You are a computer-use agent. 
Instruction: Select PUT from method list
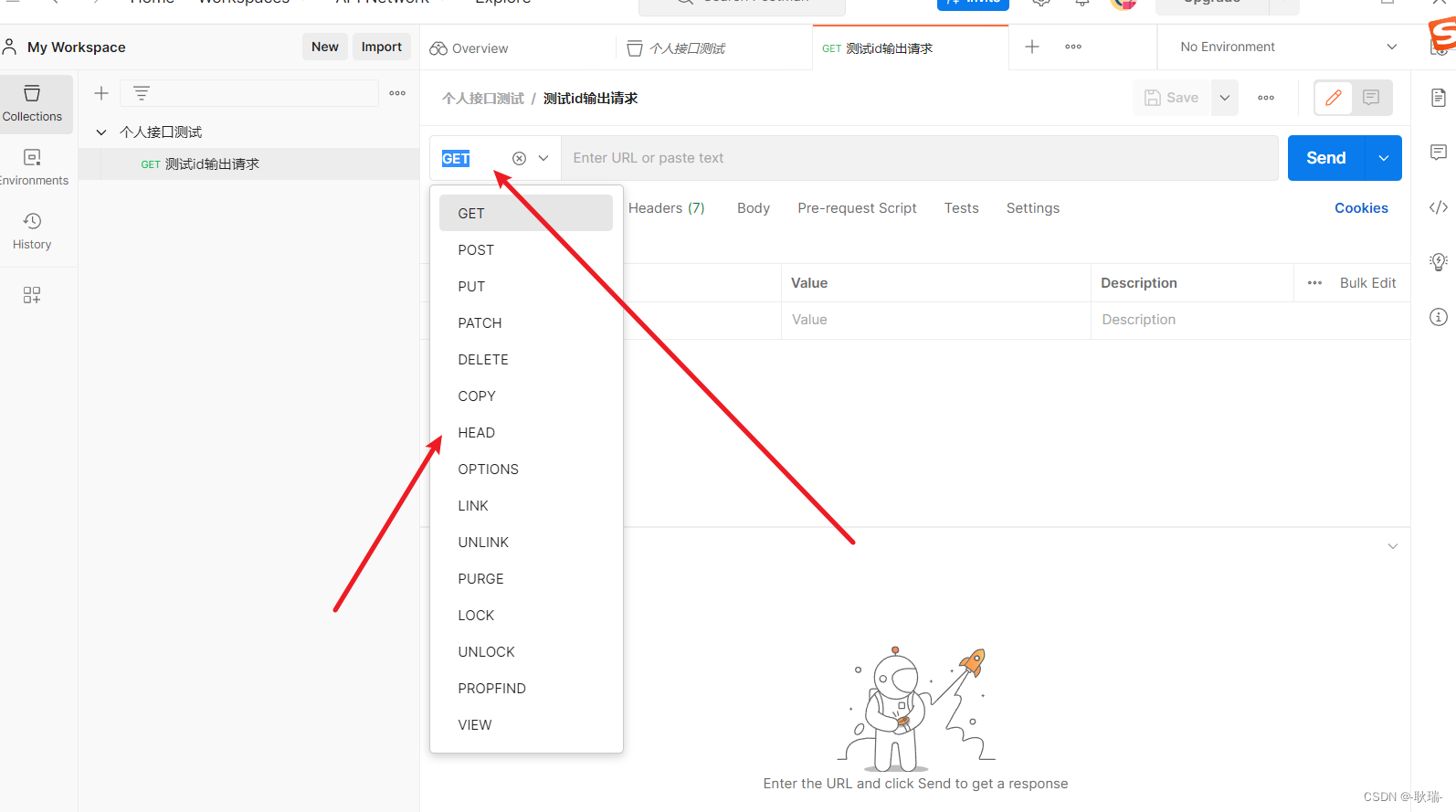tap(526, 286)
